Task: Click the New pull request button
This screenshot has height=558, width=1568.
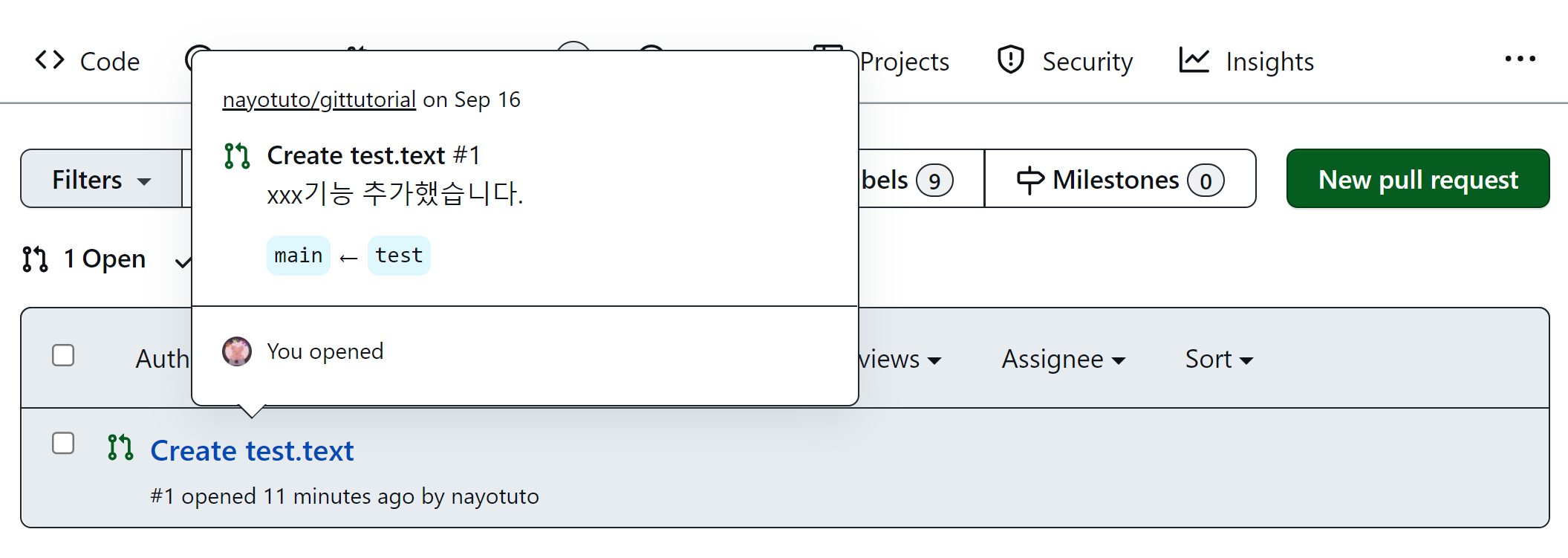Action: click(x=1418, y=179)
